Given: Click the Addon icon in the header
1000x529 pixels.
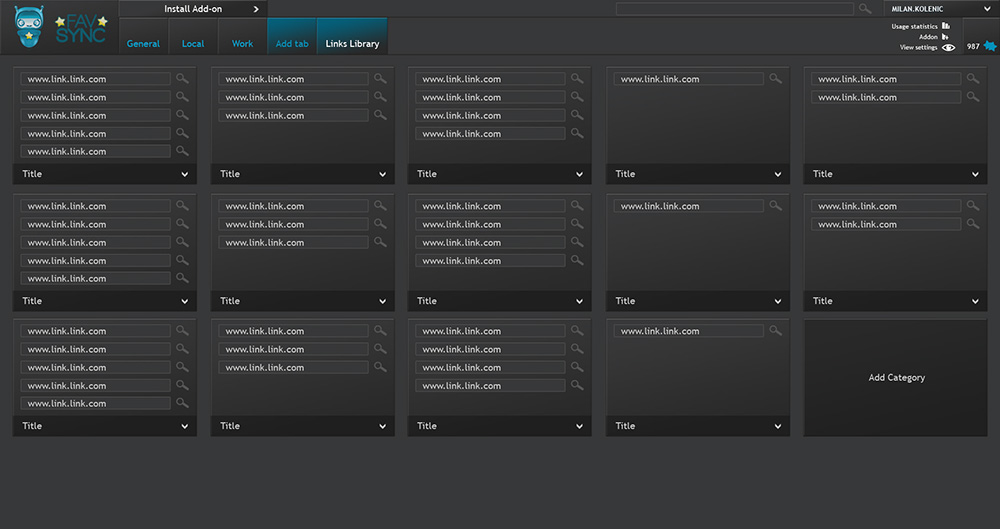Looking at the screenshot, I should coord(945,37).
